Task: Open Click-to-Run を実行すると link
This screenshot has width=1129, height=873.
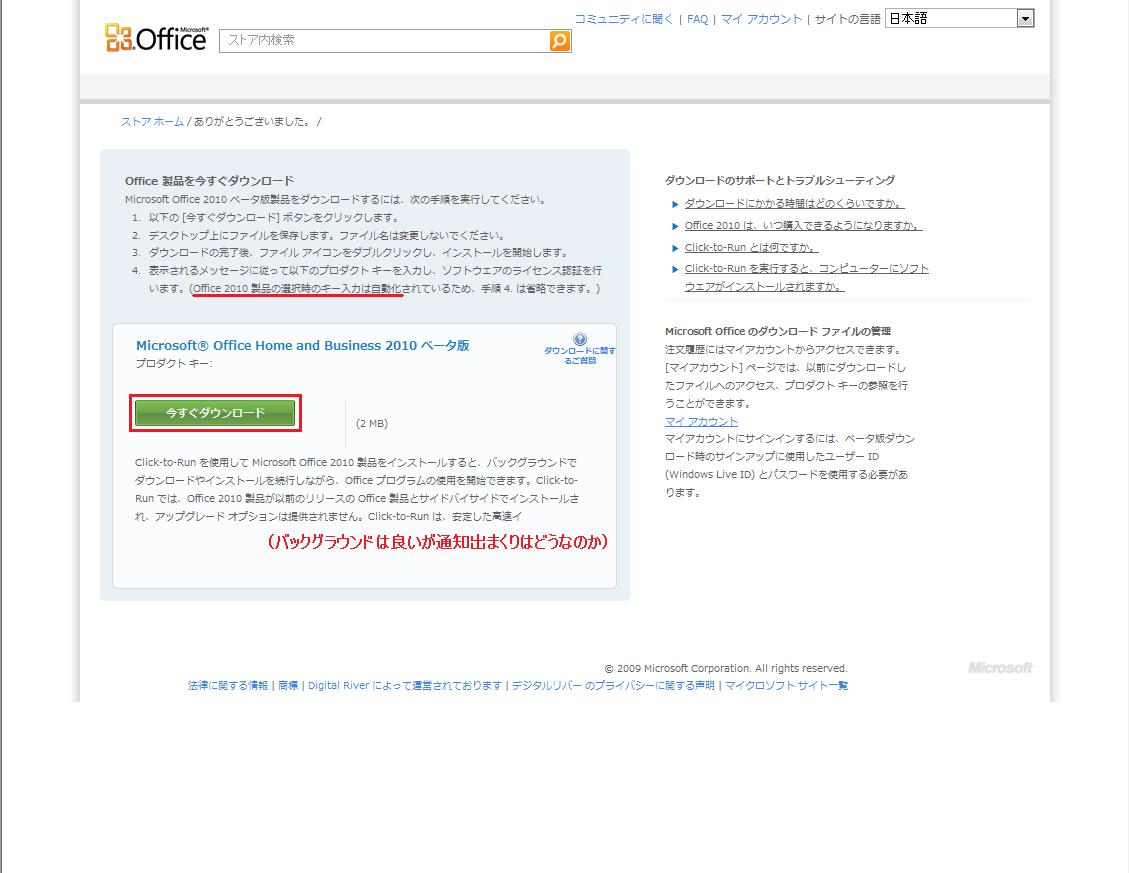Action: [x=806, y=277]
